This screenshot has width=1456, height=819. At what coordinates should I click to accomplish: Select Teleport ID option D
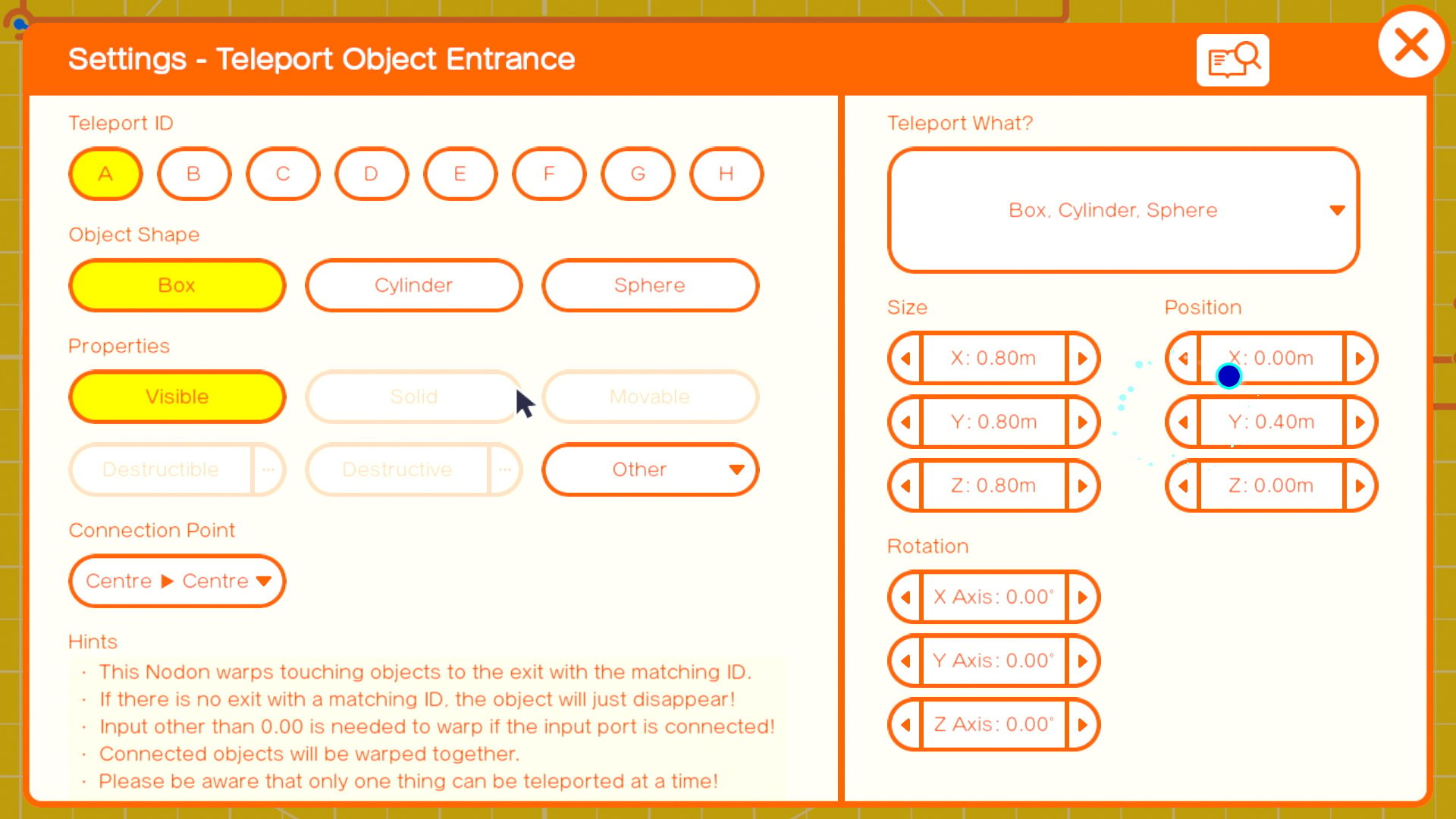coord(371,174)
